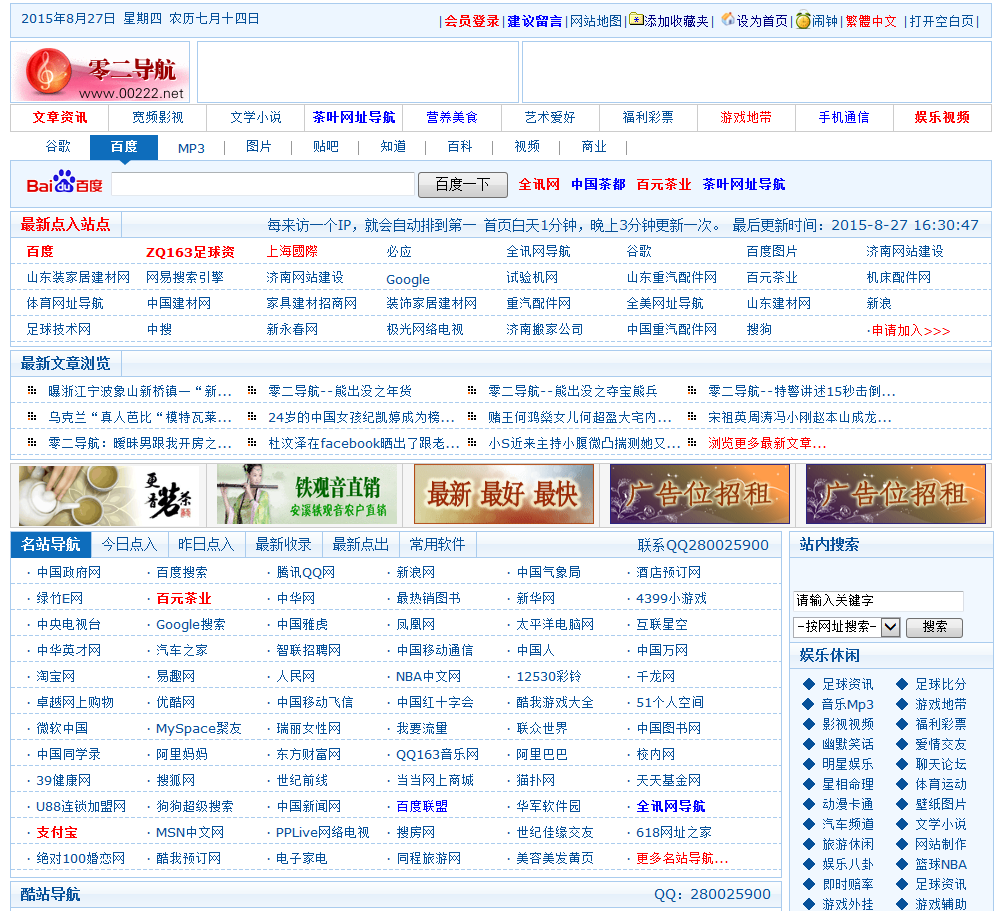
Task: Open the 茶叶网址导航 menu item
Action: (x=353, y=118)
